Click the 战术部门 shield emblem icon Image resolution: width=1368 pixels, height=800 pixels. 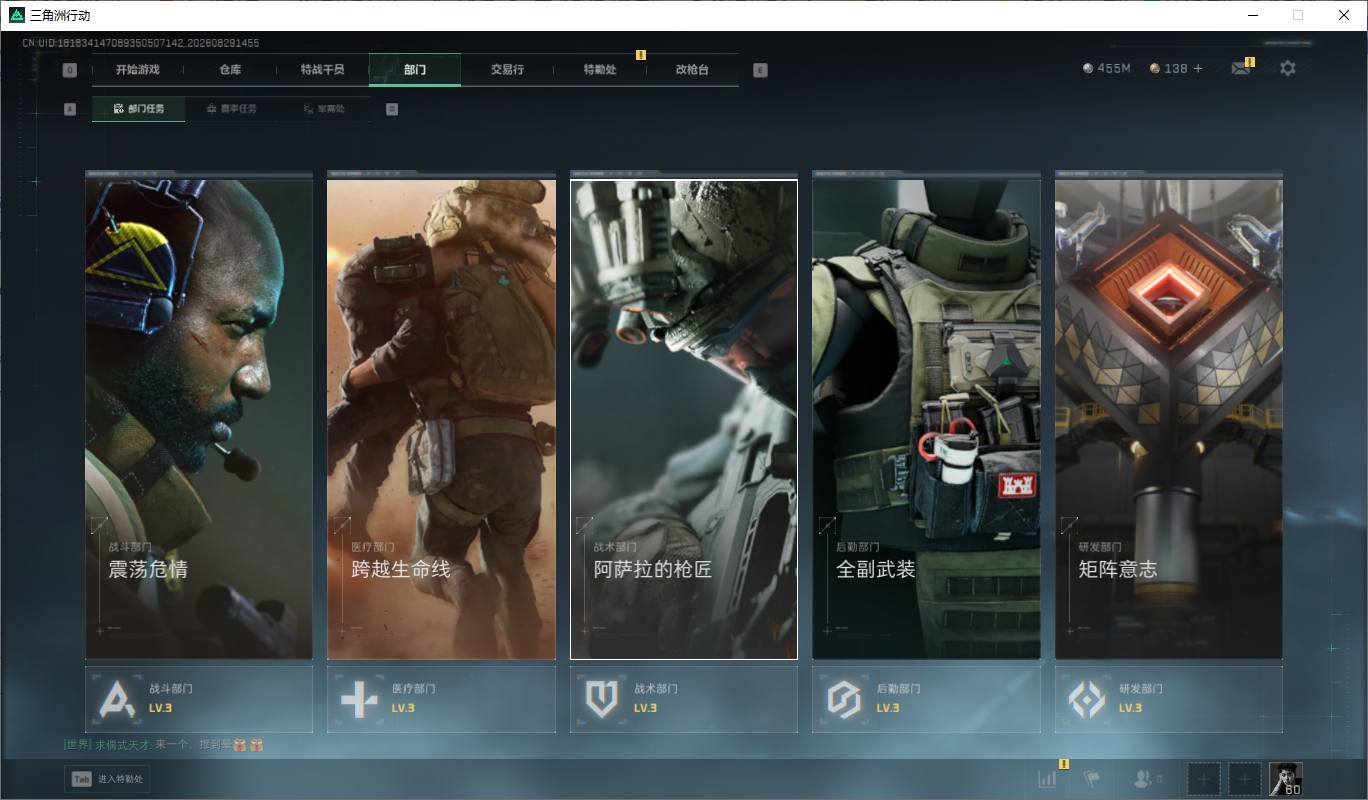point(601,699)
